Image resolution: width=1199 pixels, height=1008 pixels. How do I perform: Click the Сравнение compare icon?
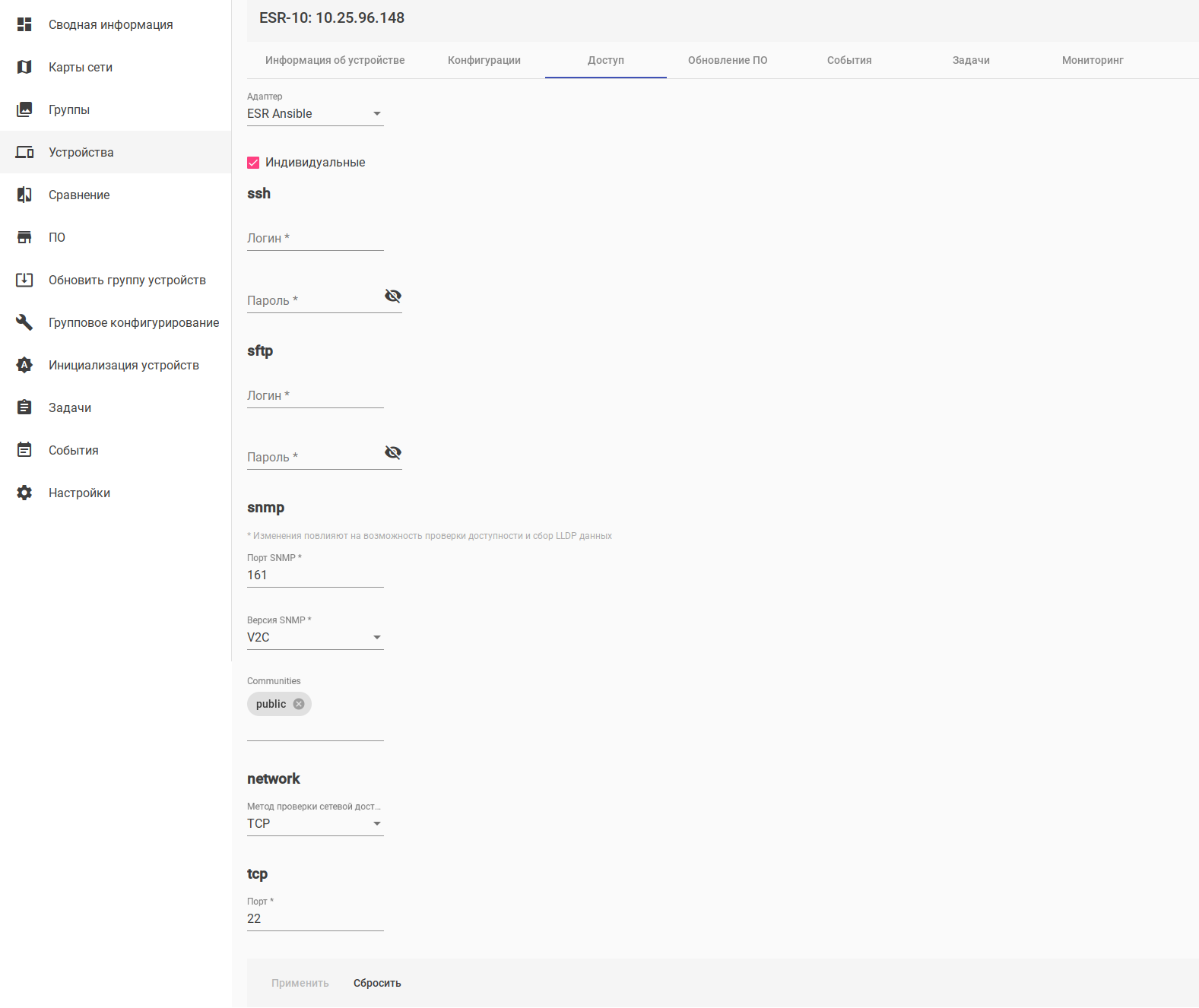coord(24,195)
